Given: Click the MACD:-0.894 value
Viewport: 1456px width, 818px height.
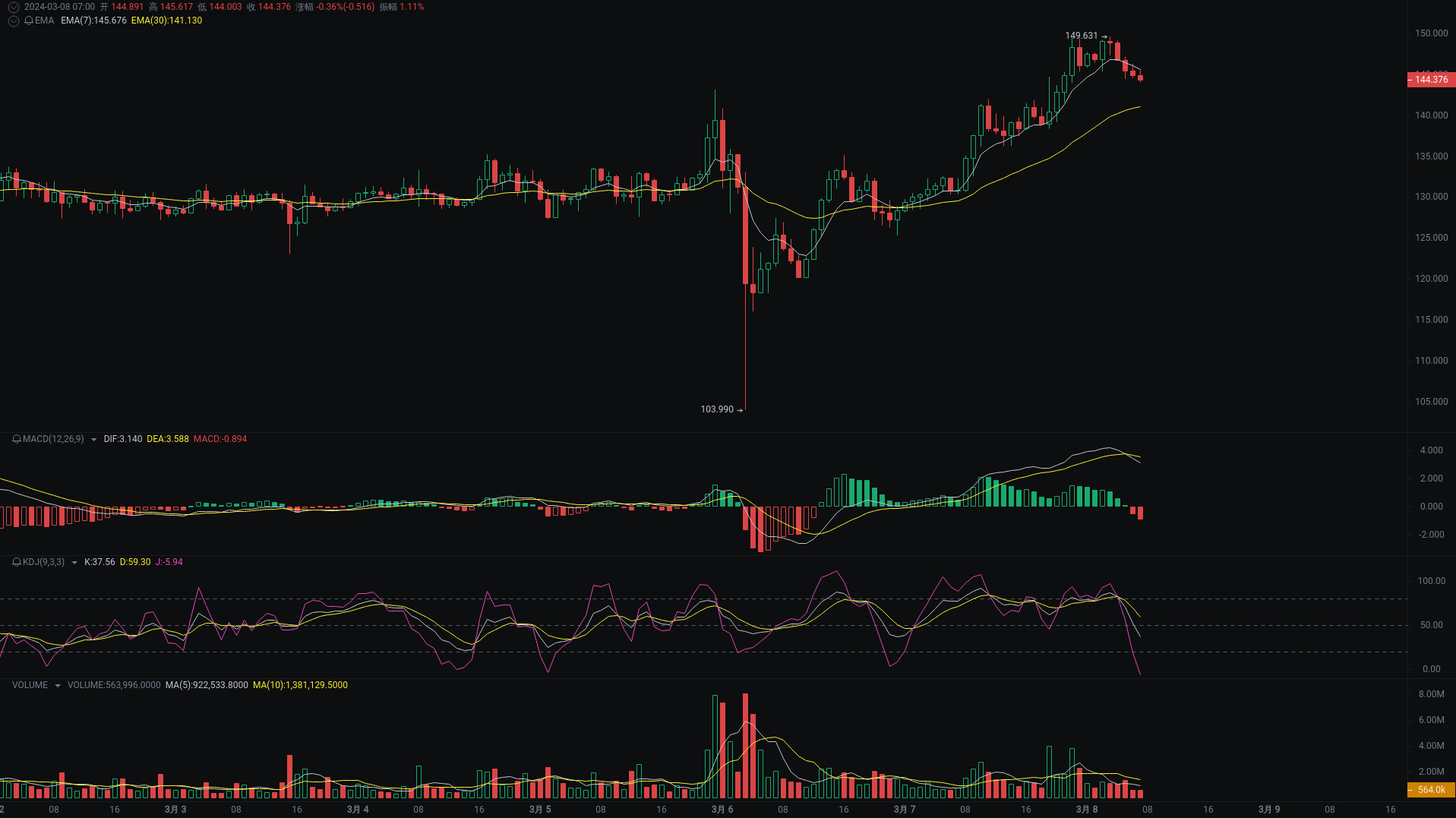Looking at the screenshot, I should click(x=220, y=439).
